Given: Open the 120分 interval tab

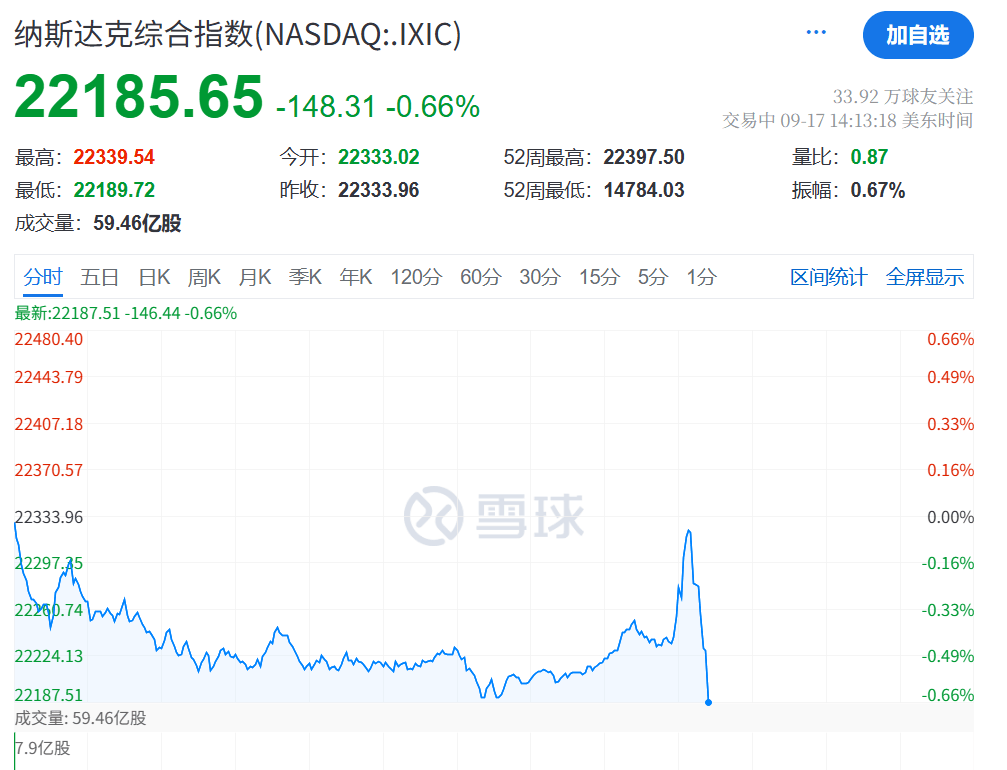Looking at the screenshot, I should tap(416, 277).
